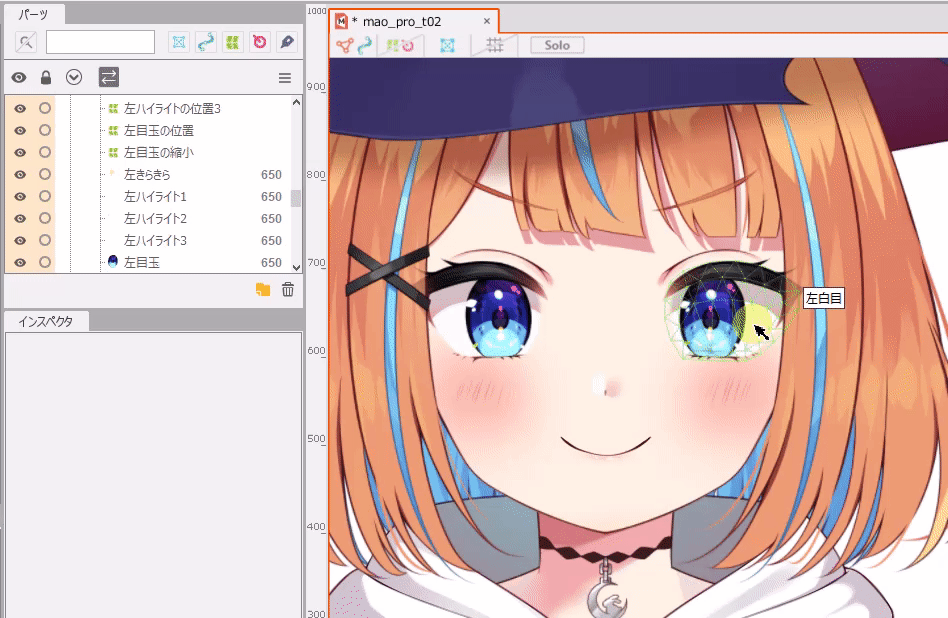Image resolution: width=948 pixels, height=618 pixels.
Task: Click the parts list scroll-down arrow
Action: pos(296,267)
